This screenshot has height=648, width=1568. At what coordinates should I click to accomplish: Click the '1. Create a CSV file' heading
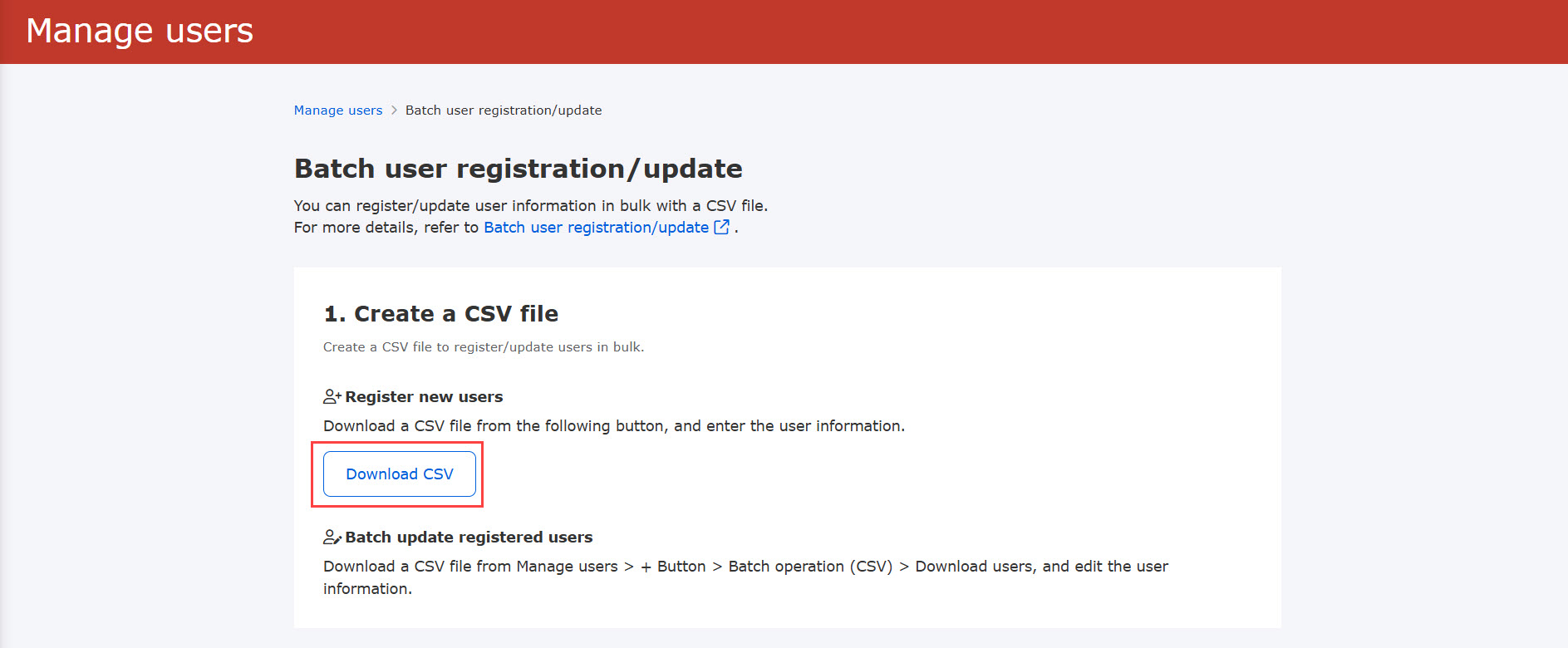coord(440,314)
